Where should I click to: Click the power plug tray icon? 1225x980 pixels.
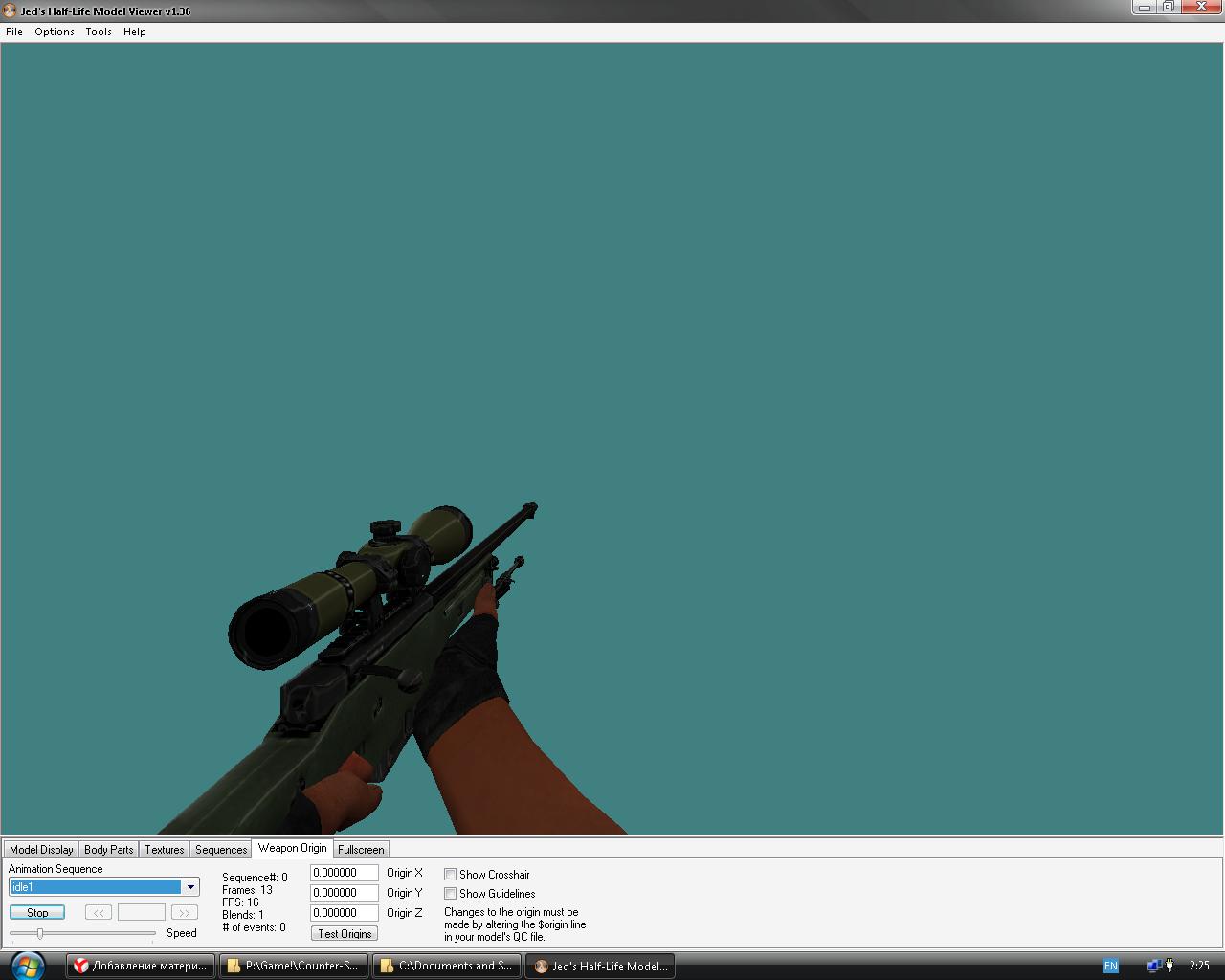(1169, 966)
